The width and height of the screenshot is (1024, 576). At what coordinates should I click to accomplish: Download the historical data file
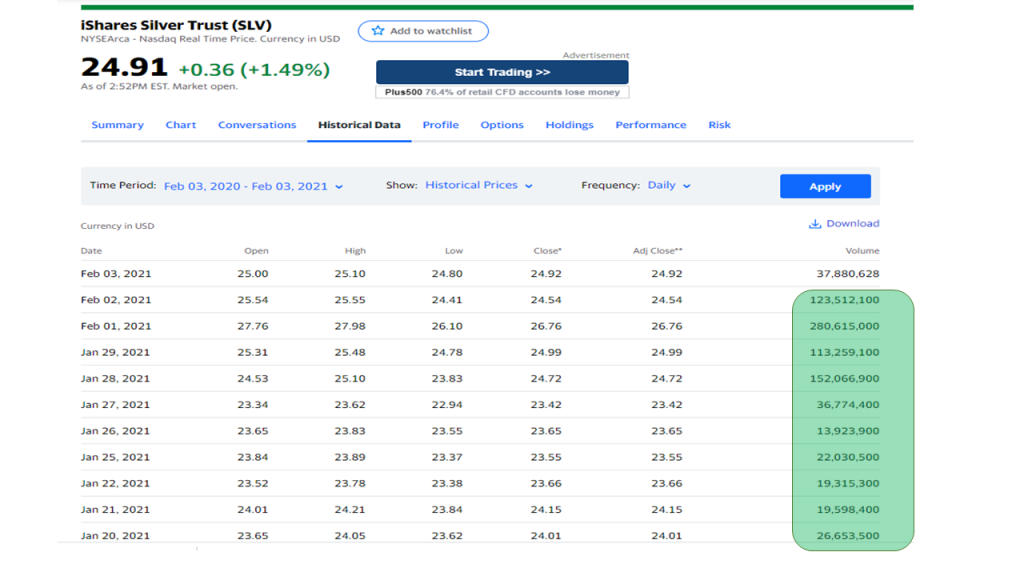[x=844, y=223]
